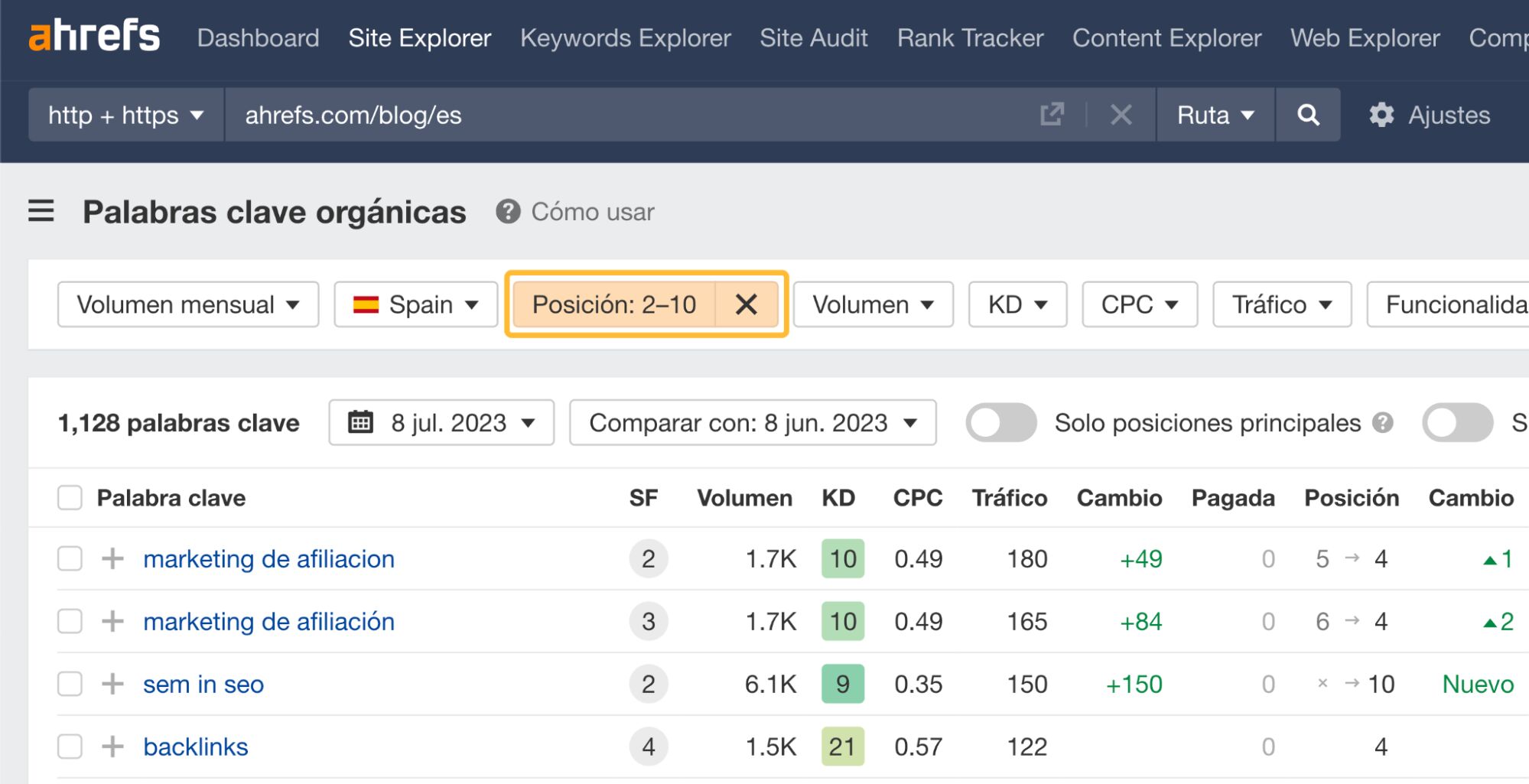The image size is (1529, 784).
Task: Click the search magnifier icon
Action: 1308,115
